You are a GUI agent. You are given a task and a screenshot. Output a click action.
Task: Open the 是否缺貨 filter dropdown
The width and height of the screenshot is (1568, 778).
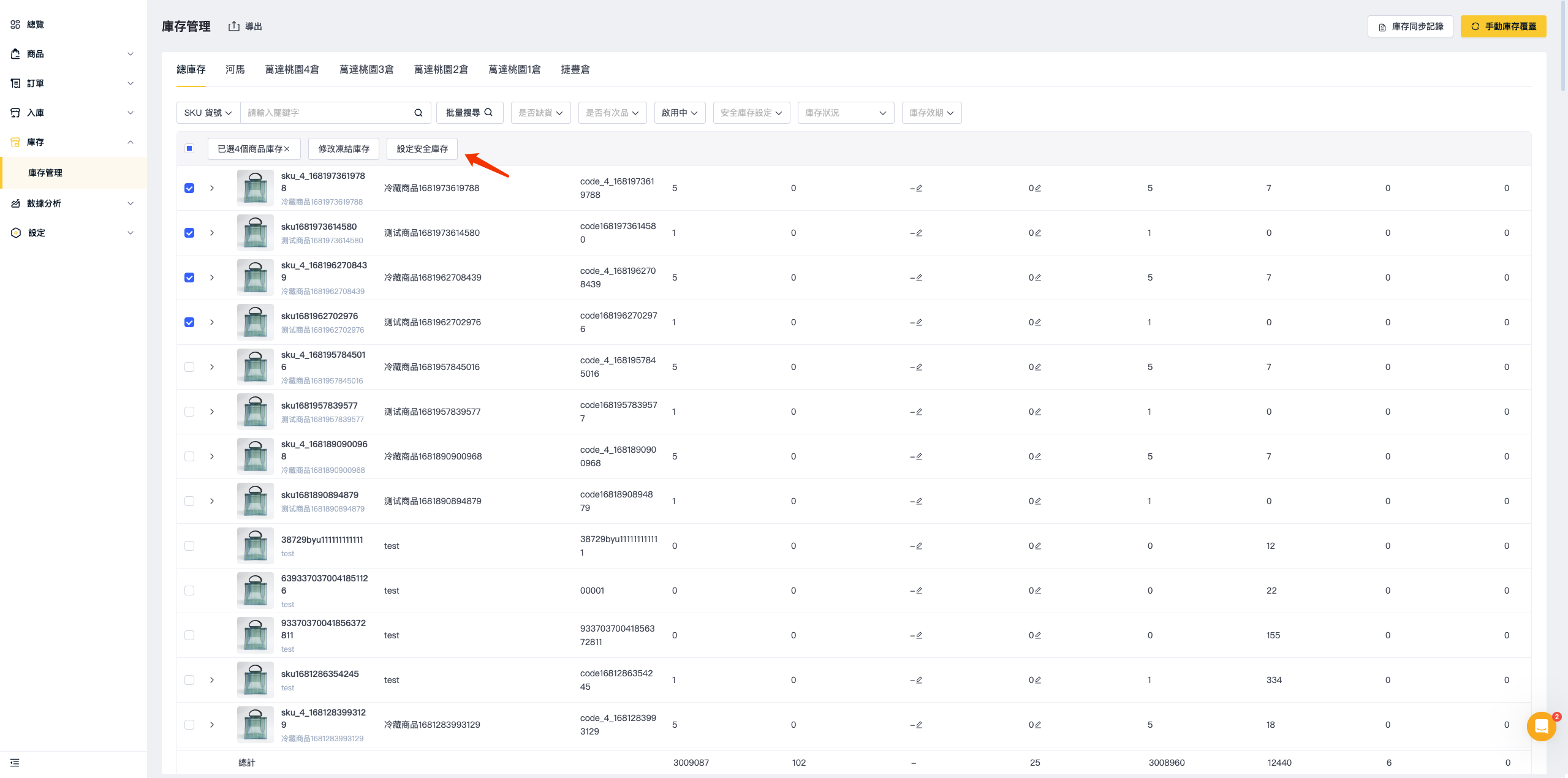coord(541,113)
